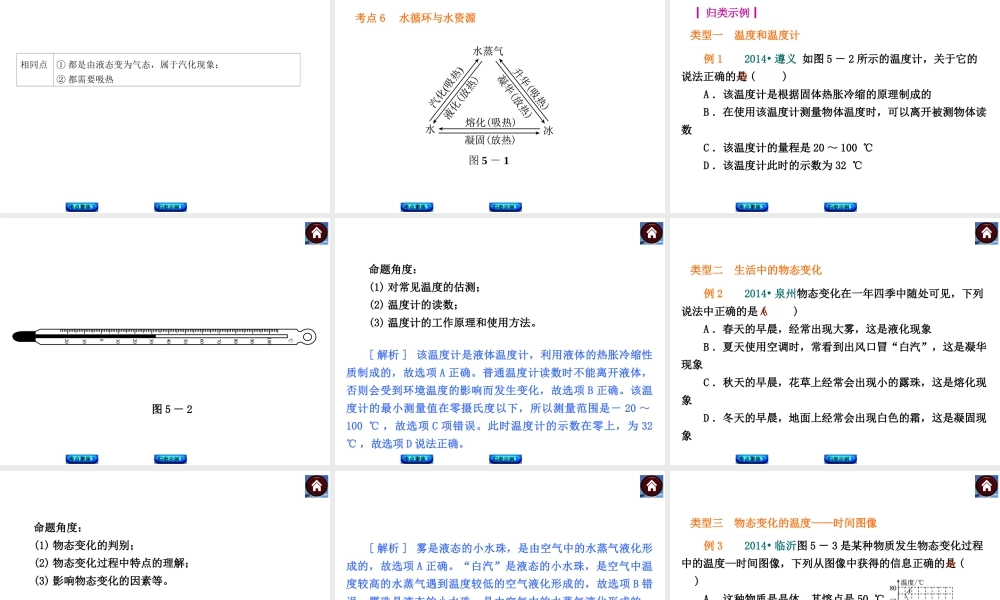Click the 水蒸气 label in the diagram
The width and height of the screenshot is (1000, 600).
[x=488, y=50]
